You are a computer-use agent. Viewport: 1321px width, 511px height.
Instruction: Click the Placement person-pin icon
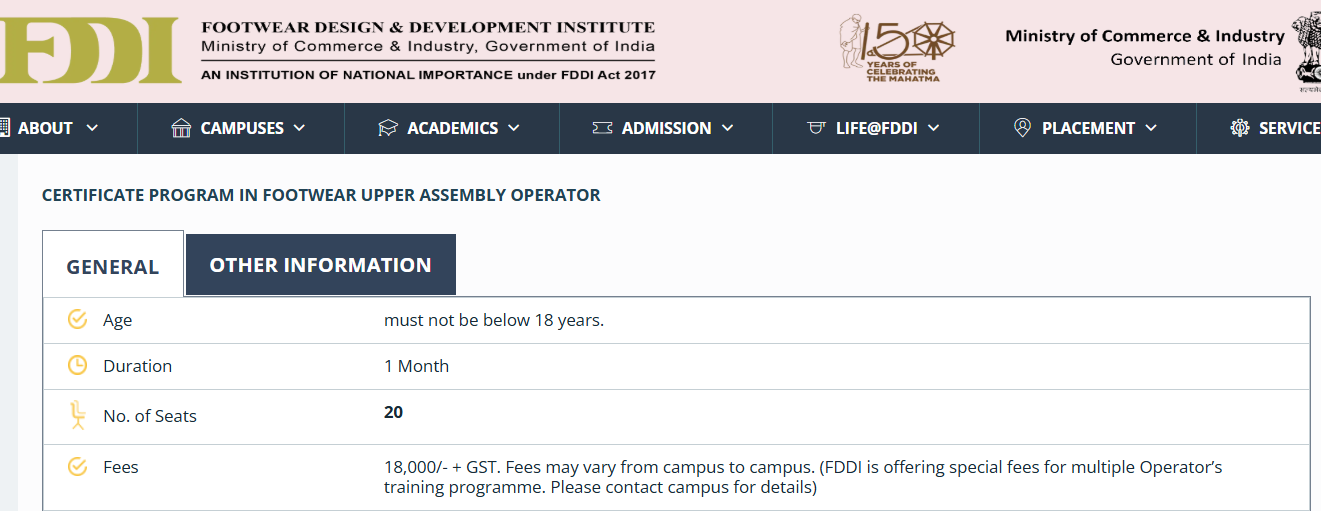tap(1022, 128)
